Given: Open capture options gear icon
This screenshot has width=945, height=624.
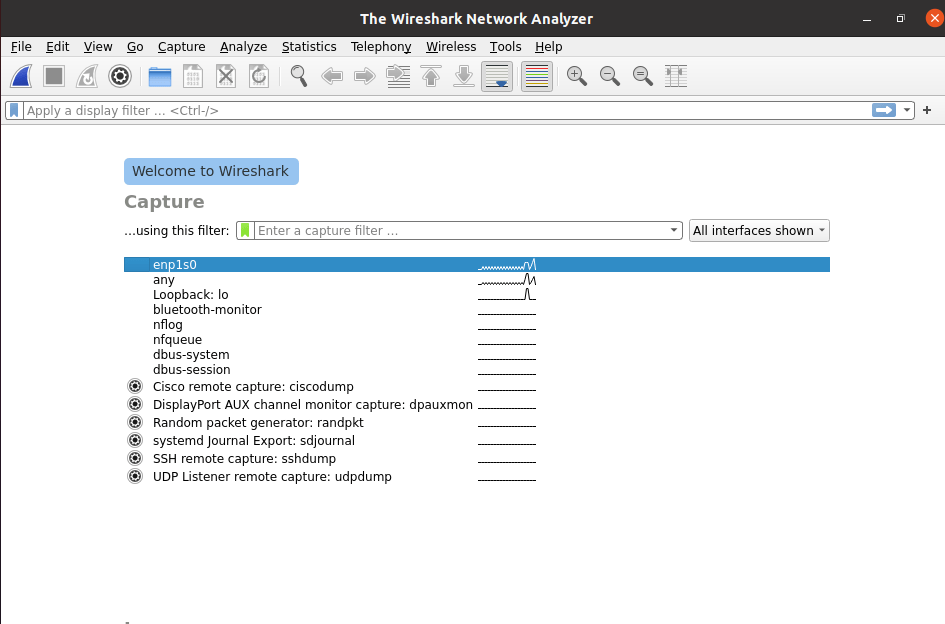Looking at the screenshot, I should tap(120, 77).
